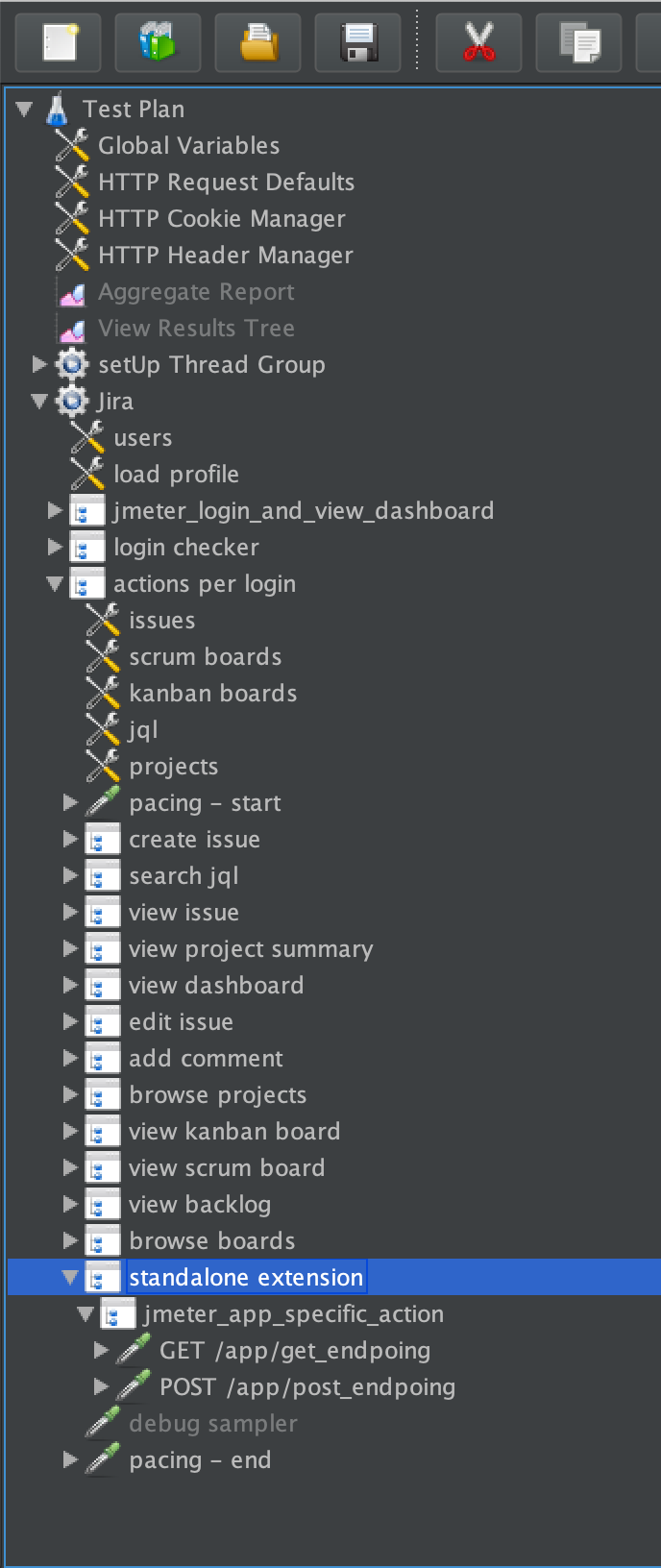Select the view dashboard tree item
Viewport: 661px width, 1568px height.
point(216,986)
